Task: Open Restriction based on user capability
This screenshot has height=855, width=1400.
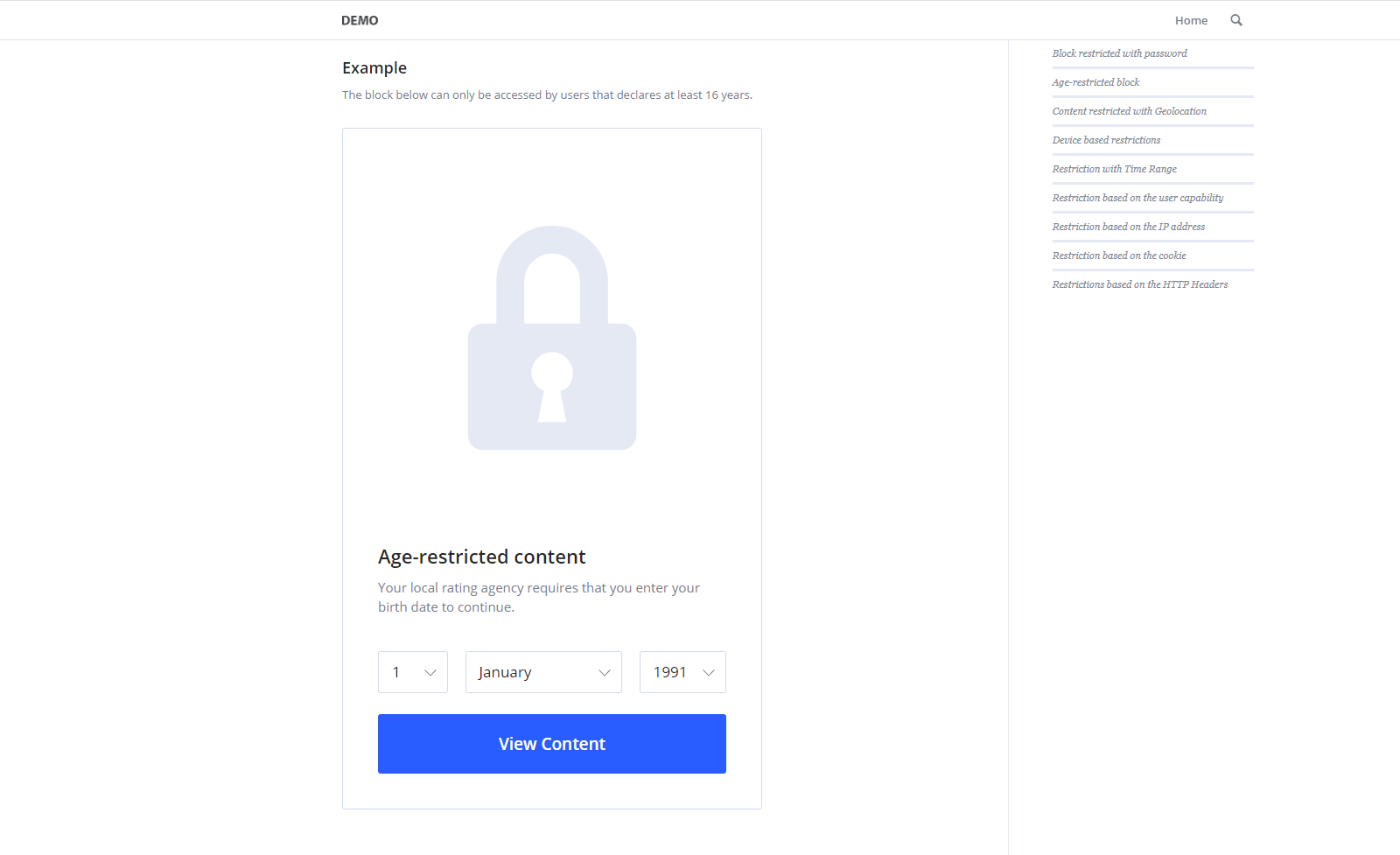Action: point(1137,198)
